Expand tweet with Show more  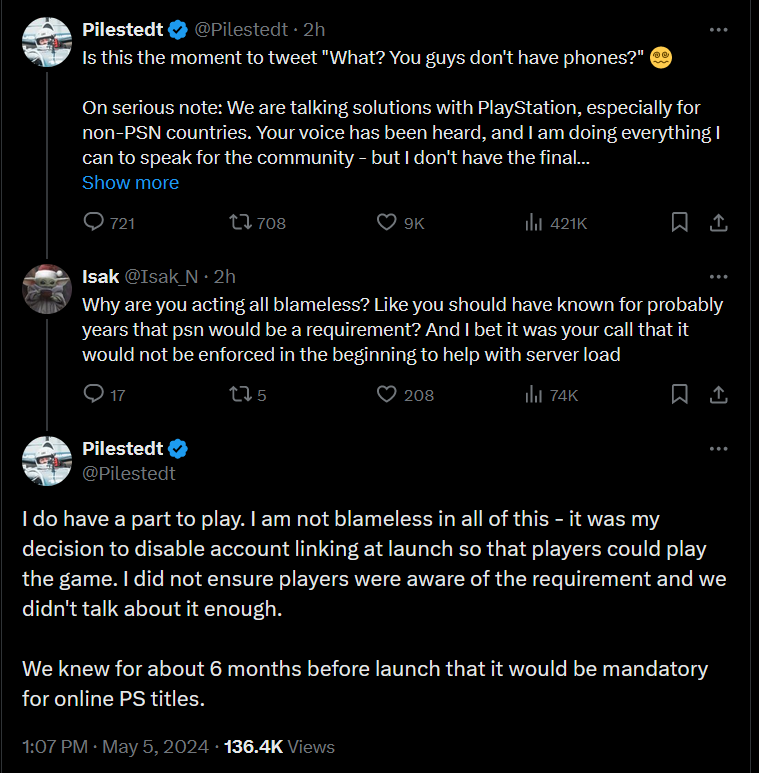tap(130, 183)
